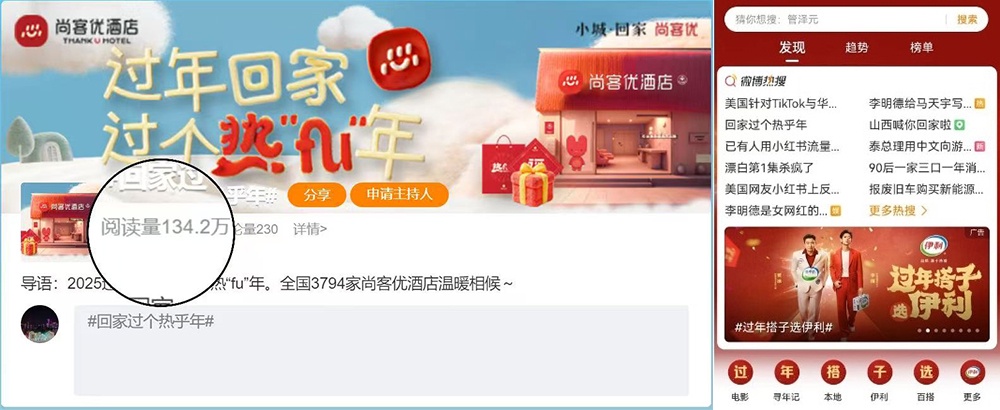Tap the 伊利 round icon

tap(879, 373)
